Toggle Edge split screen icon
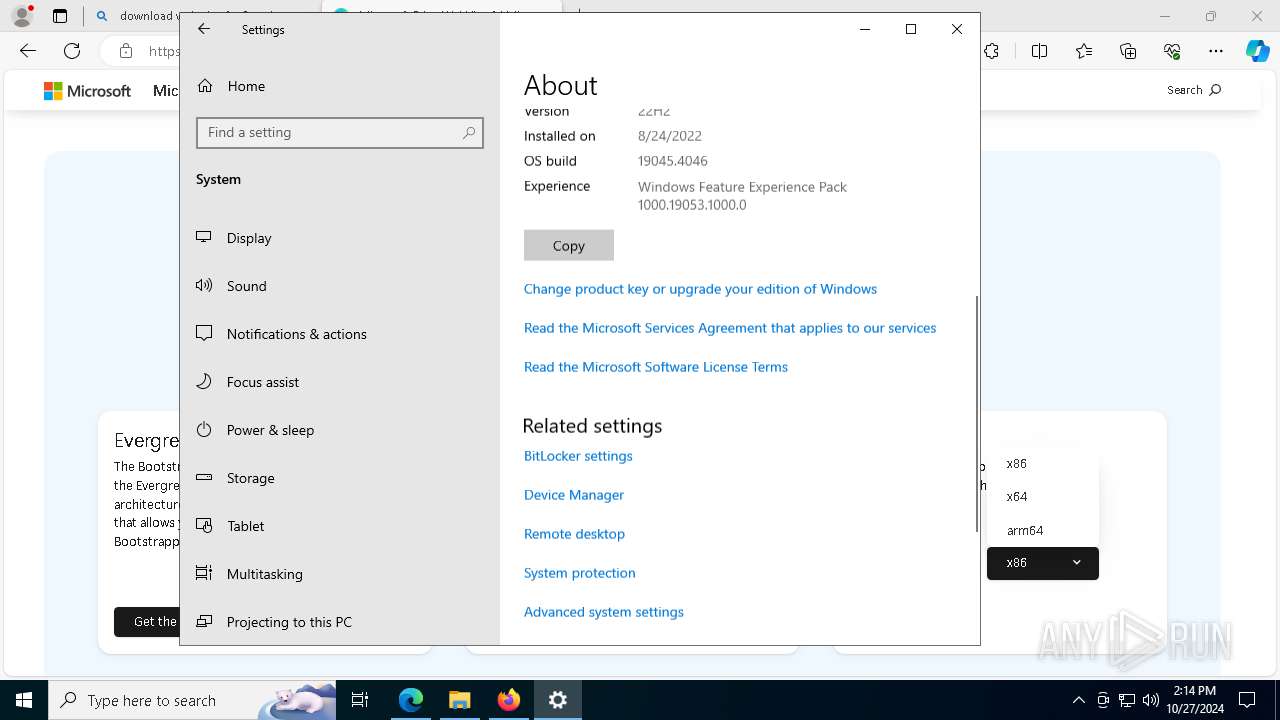Image resolution: width=1280 pixels, height=720 pixels. (x=1040, y=51)
